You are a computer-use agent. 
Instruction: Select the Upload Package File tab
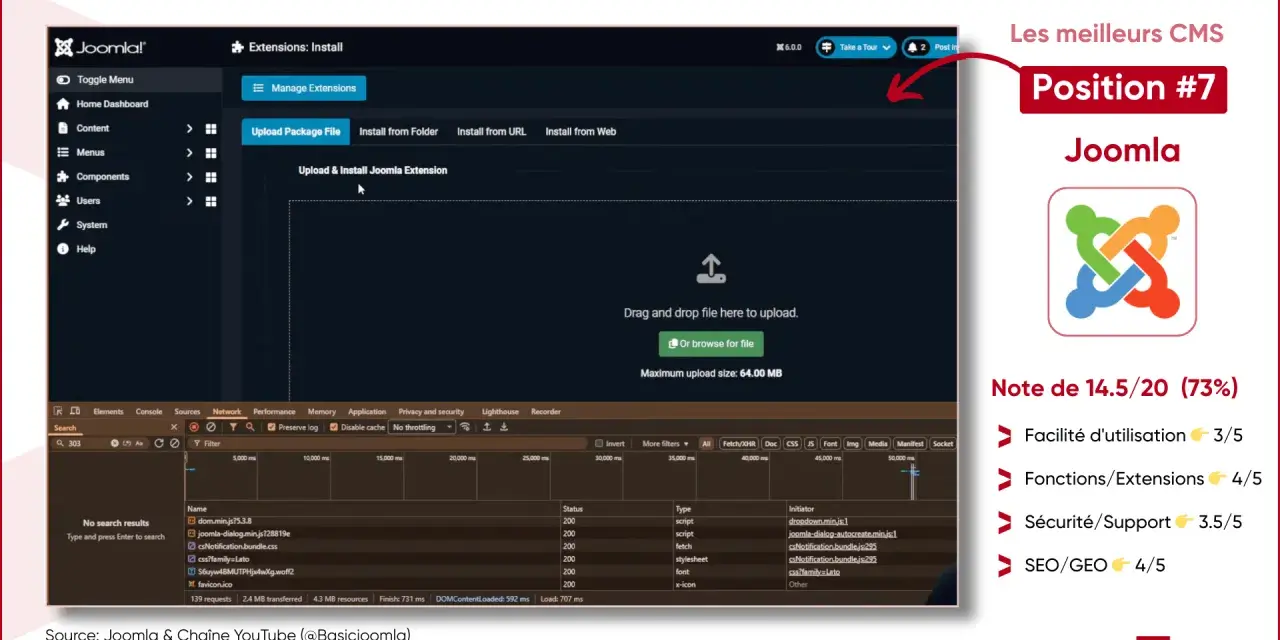295,132
